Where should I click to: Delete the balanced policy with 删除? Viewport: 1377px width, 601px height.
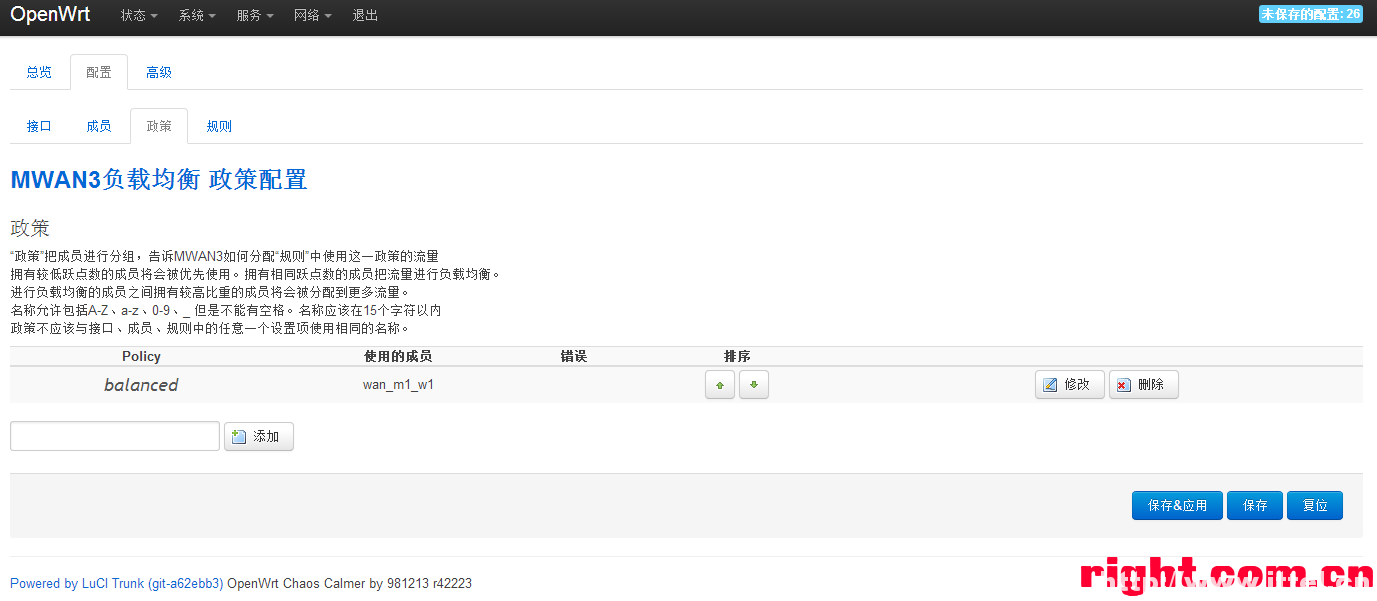pos(1144,385)
